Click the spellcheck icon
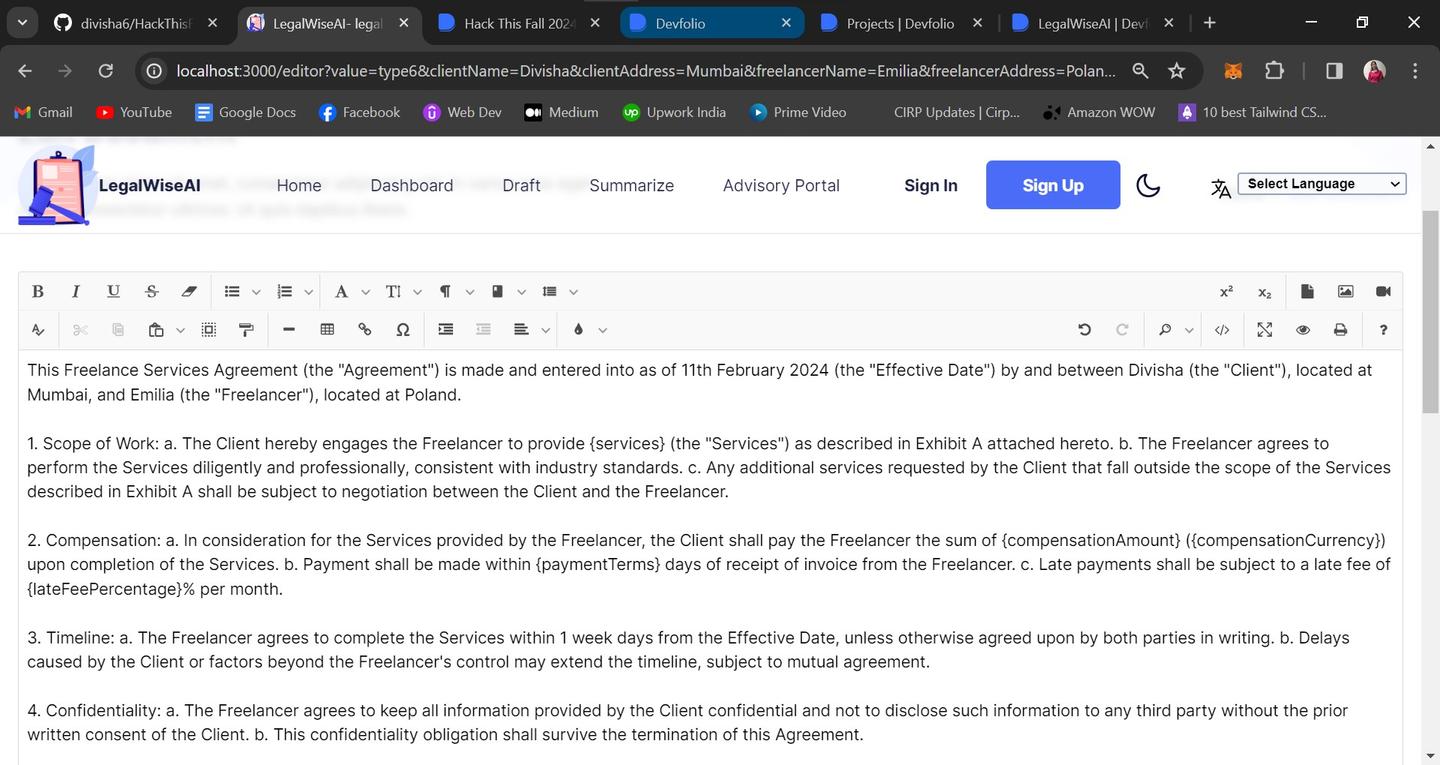Screen dimensions: 1440x765 (x=38, y=329)
